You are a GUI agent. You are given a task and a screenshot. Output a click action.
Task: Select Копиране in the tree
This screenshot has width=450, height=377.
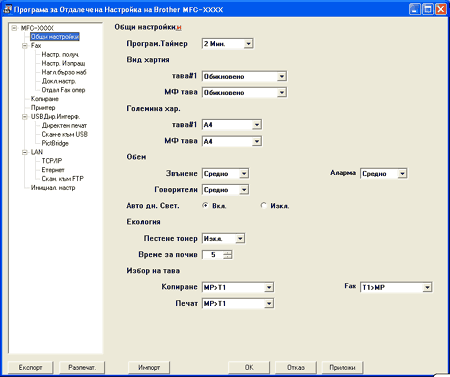(45, 99)
